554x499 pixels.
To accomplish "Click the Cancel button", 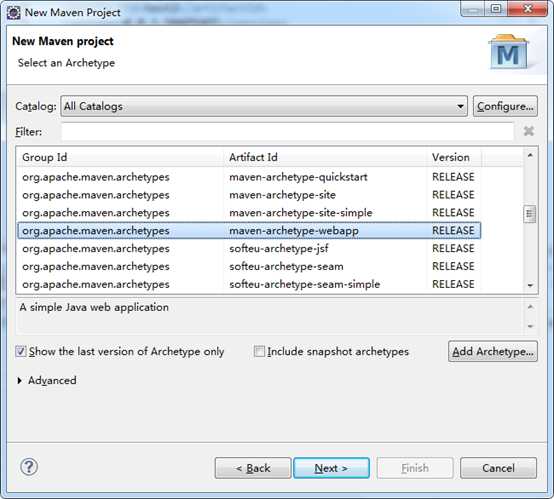I will click(499, 468).
